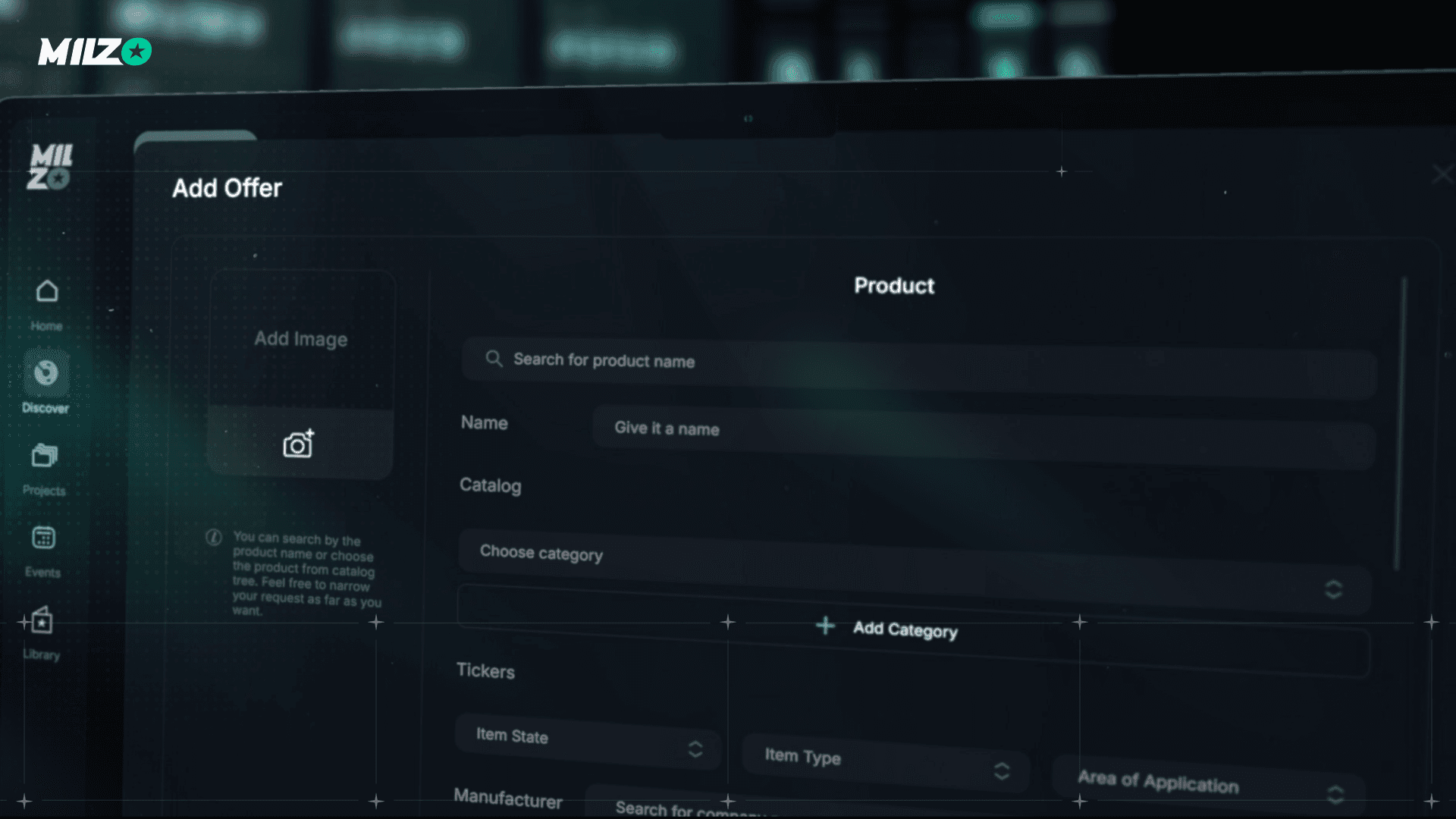1456x819 pixels.
Task: Select the Home icon in the sidebar
Action: 45,292
